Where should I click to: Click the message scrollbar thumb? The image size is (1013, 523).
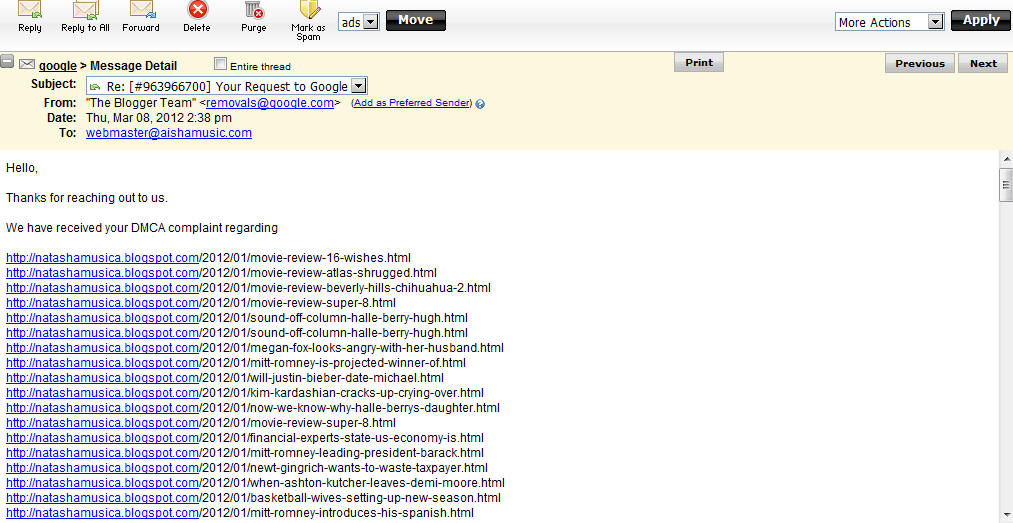[1006, 185]
